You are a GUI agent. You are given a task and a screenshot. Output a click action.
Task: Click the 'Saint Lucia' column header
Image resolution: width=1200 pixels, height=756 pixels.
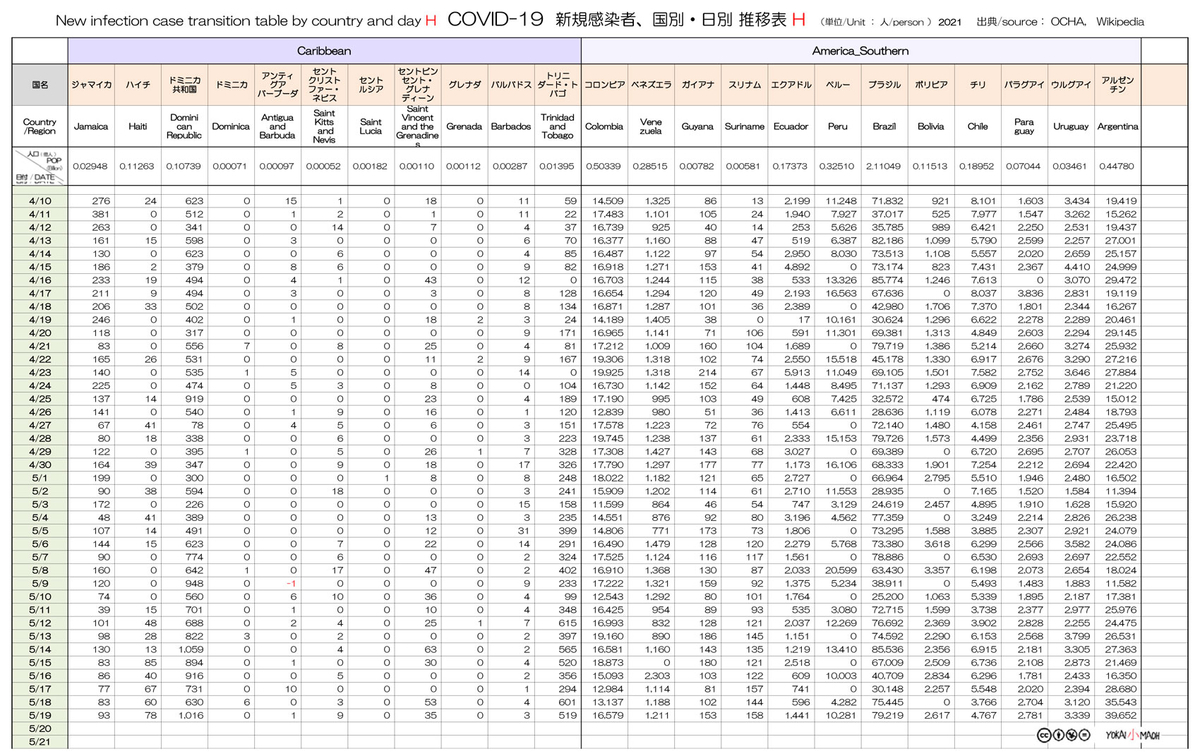click(x=370, y=127)
